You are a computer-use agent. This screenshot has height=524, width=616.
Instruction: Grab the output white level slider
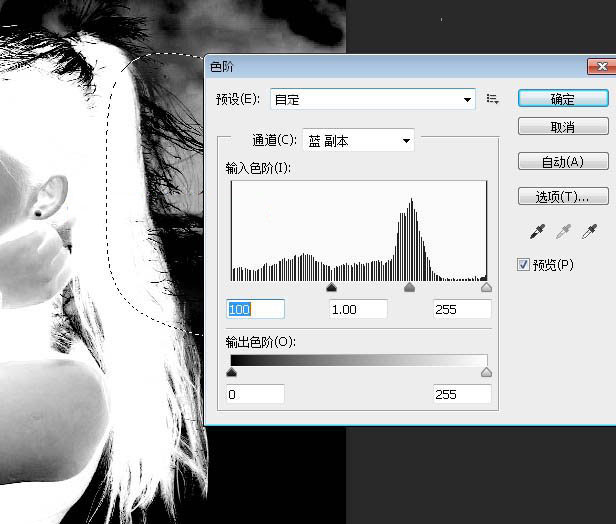point(486,372)
